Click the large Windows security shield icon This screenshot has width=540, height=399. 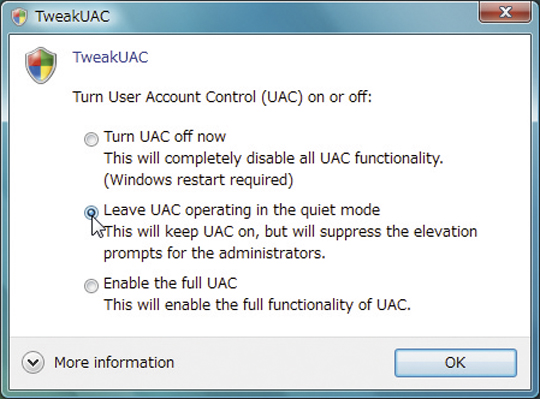tap(41, 65)
